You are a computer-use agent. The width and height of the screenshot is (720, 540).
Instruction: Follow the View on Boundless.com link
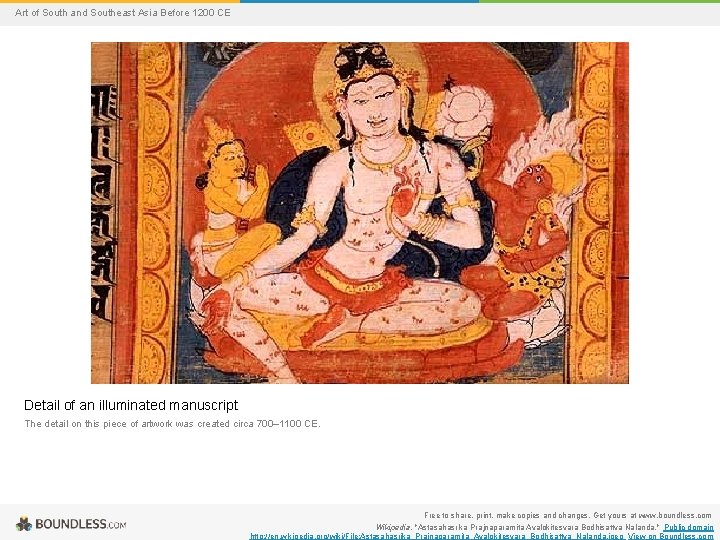tap(670, 536)
